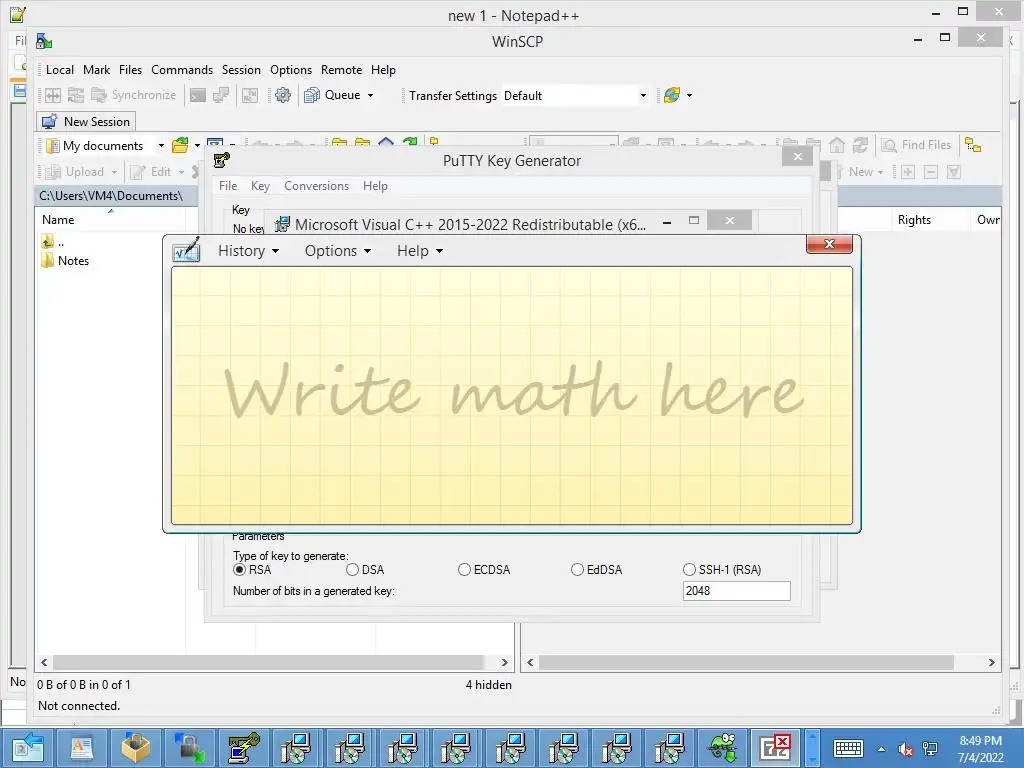This screenshot has height=768, width=1024.
Task: Select the ECDSA key type radio button
Action: pos(464,569)
